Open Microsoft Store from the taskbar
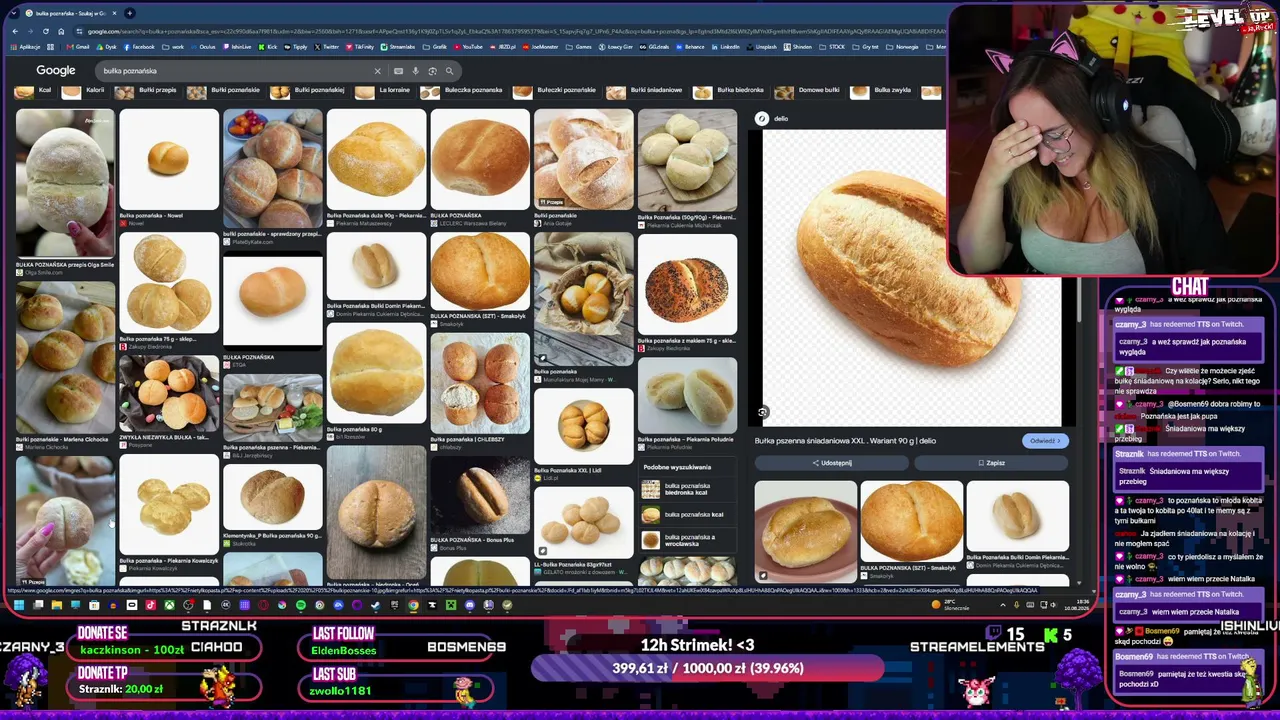Screen dimensions: 1280x720 [94, 605]
